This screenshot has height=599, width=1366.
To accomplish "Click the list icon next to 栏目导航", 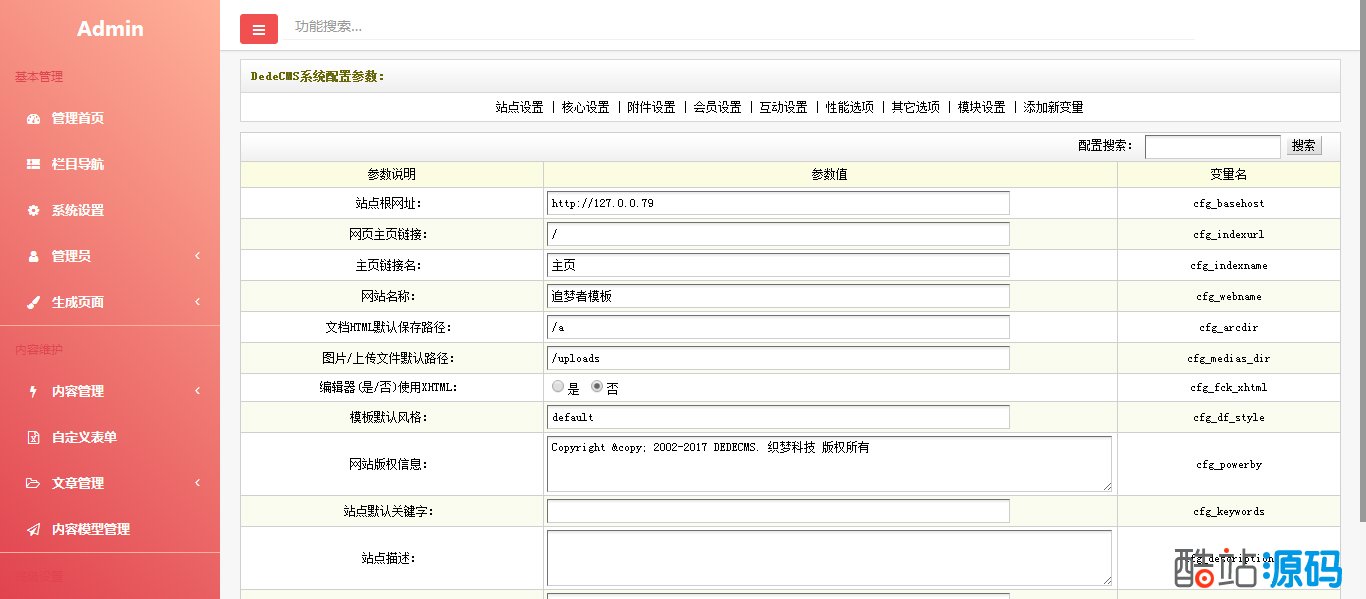I will pyautogui.click(x=33, y=164).
